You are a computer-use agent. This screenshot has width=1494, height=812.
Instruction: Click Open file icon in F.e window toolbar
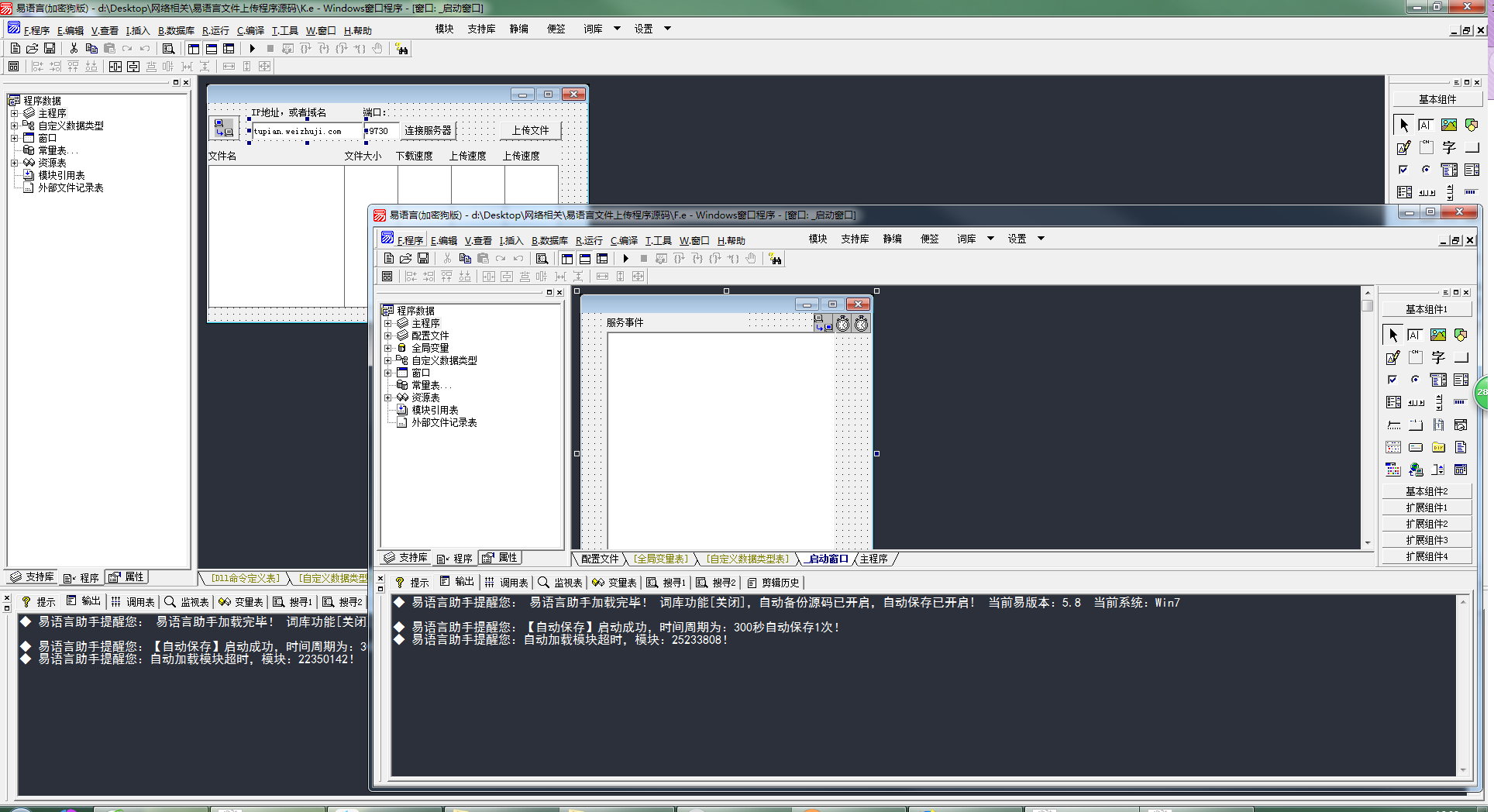coord(405,259)
